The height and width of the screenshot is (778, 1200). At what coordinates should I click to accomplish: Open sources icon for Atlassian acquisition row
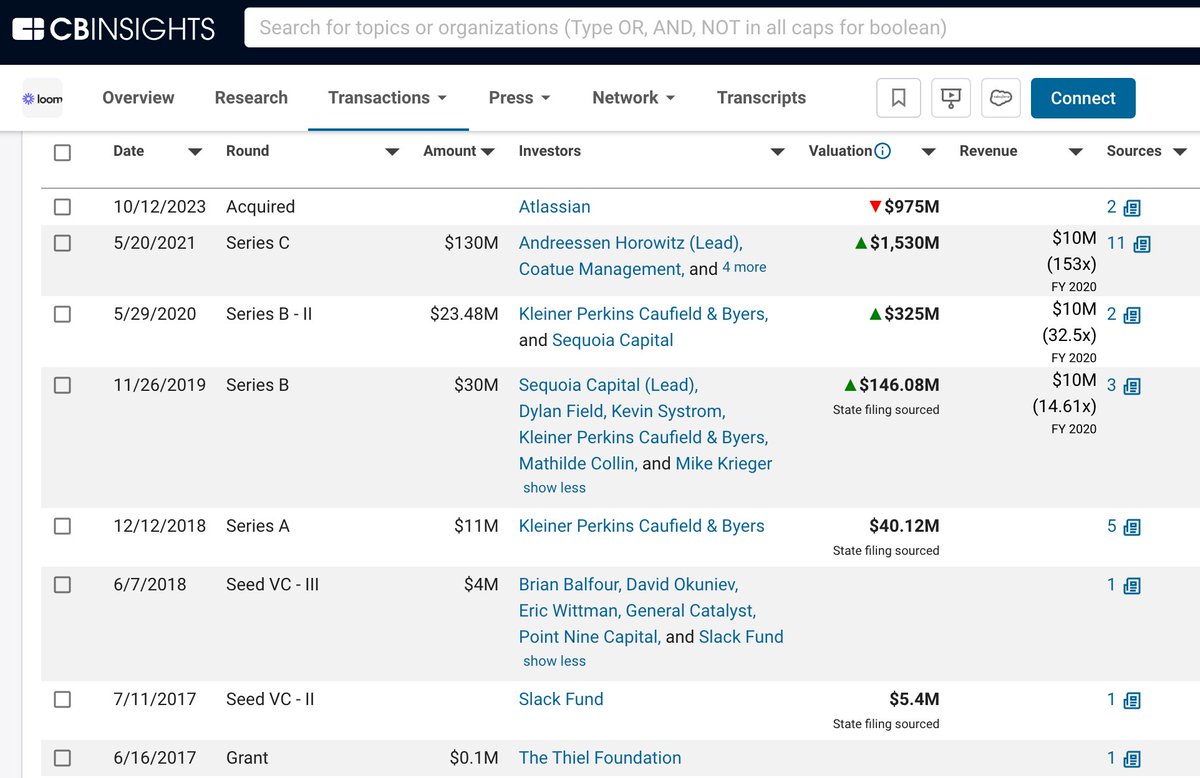[1132, 208]
